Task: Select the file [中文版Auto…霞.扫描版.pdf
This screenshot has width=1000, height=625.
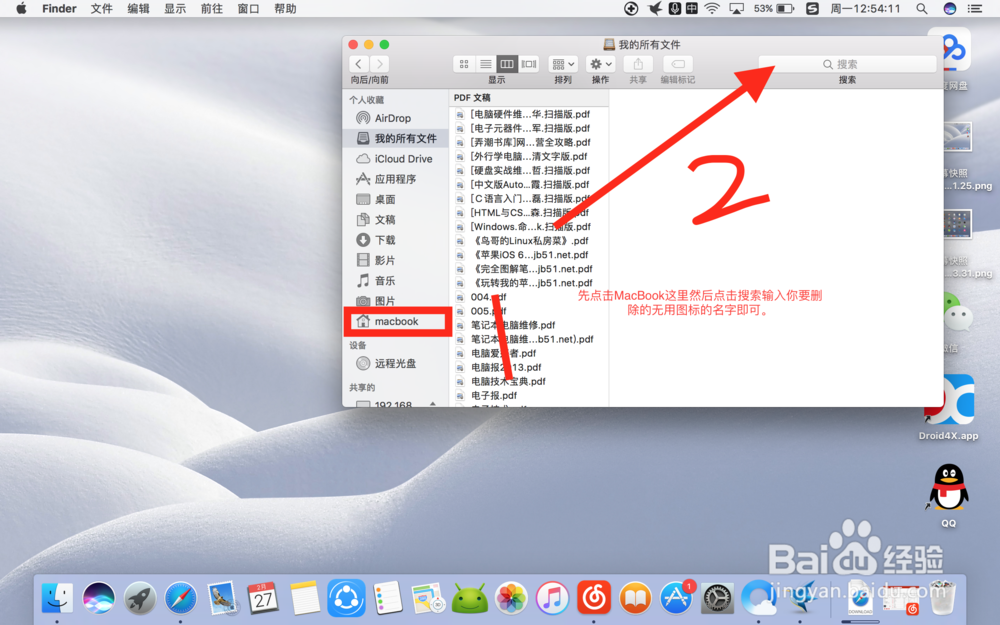Action: tap(529, 184)
